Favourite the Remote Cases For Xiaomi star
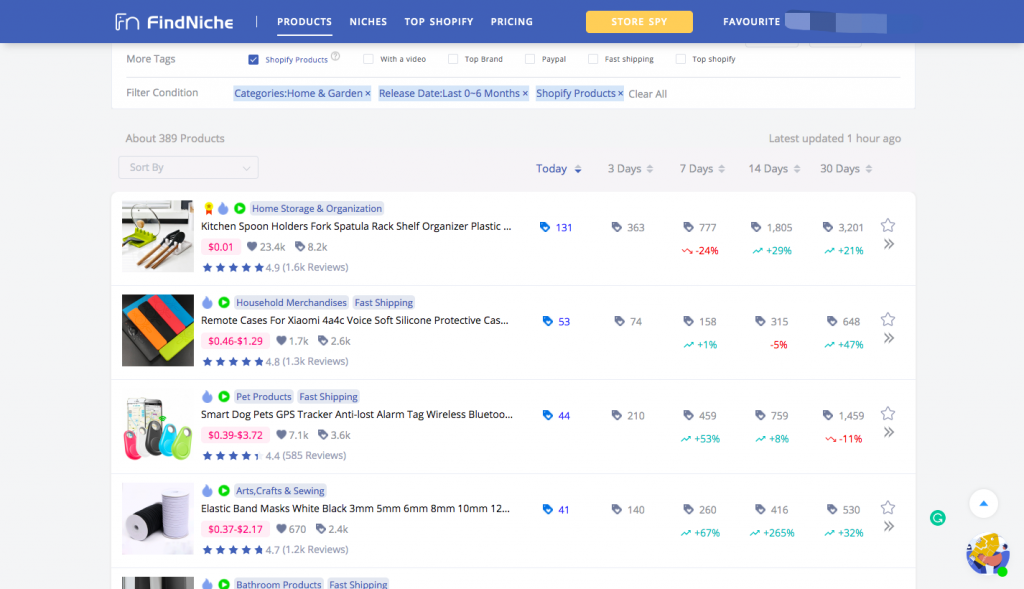1024x589 pixels. coord(888,319)
